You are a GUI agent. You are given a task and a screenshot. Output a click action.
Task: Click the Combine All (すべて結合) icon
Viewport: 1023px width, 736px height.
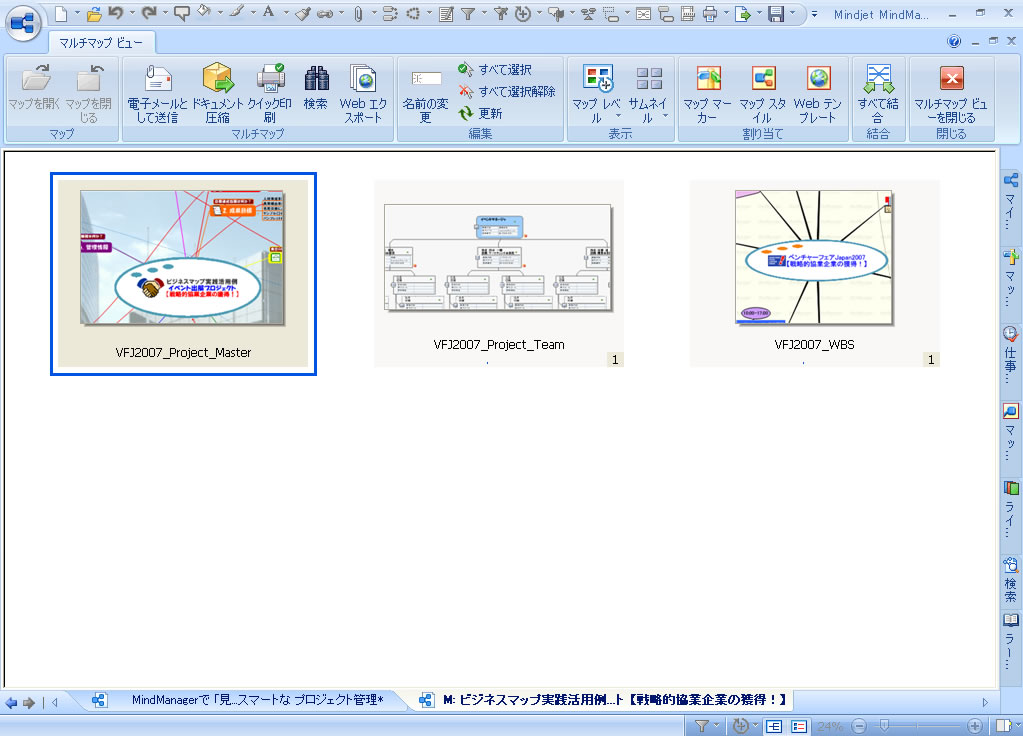click(x=878, y=80)
